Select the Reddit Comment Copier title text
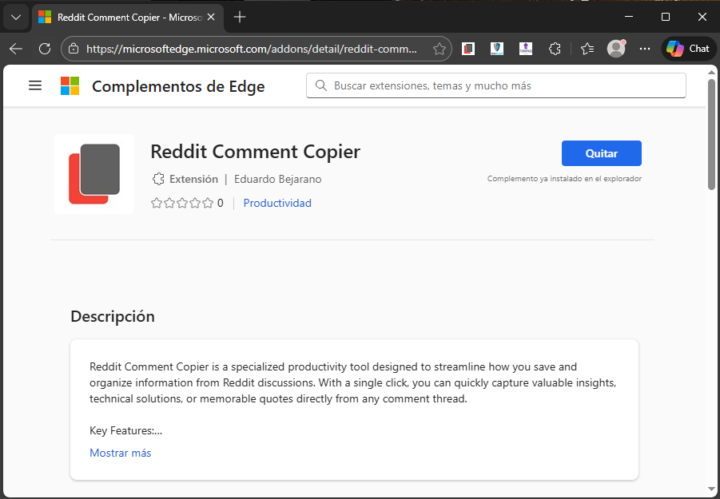720x499 pixels. tap(255, 151)
